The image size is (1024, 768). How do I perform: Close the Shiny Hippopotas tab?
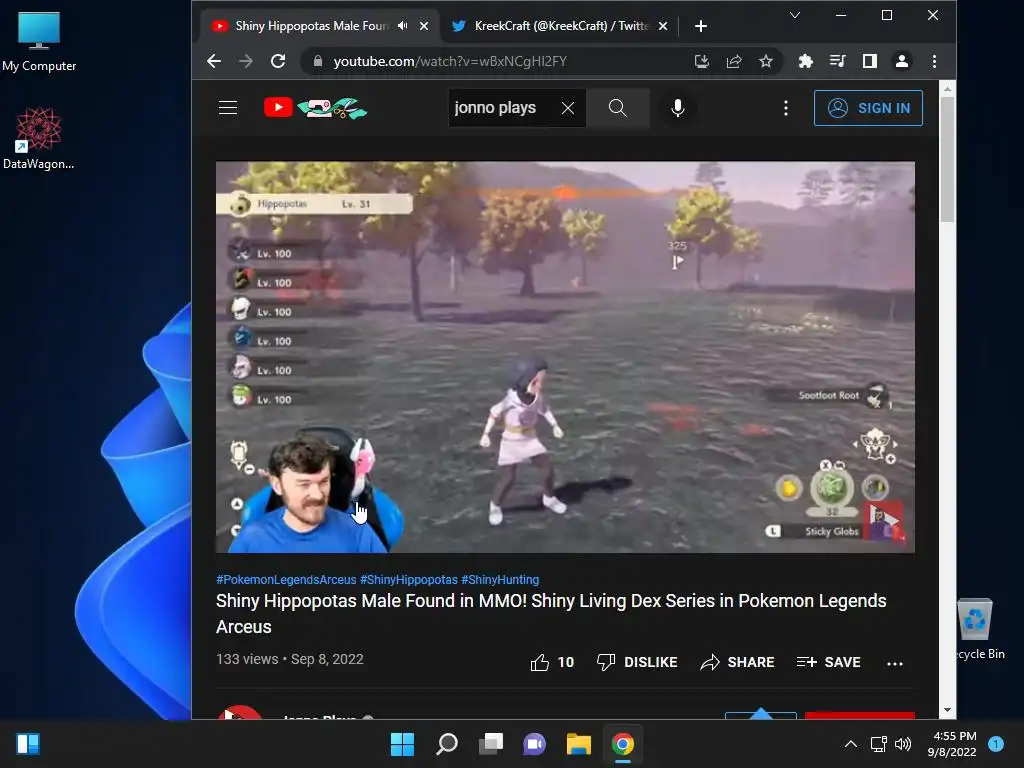point(424,26)
